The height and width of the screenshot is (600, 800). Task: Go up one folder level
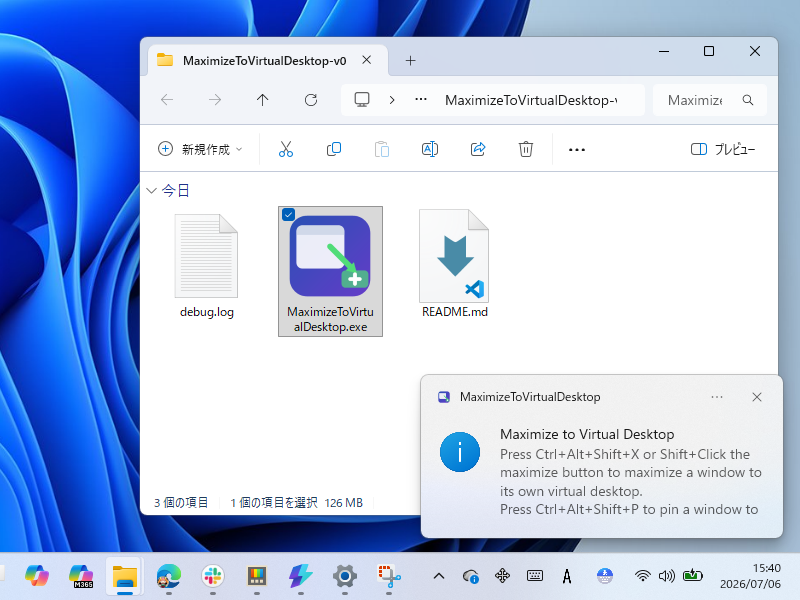point(262,100)
